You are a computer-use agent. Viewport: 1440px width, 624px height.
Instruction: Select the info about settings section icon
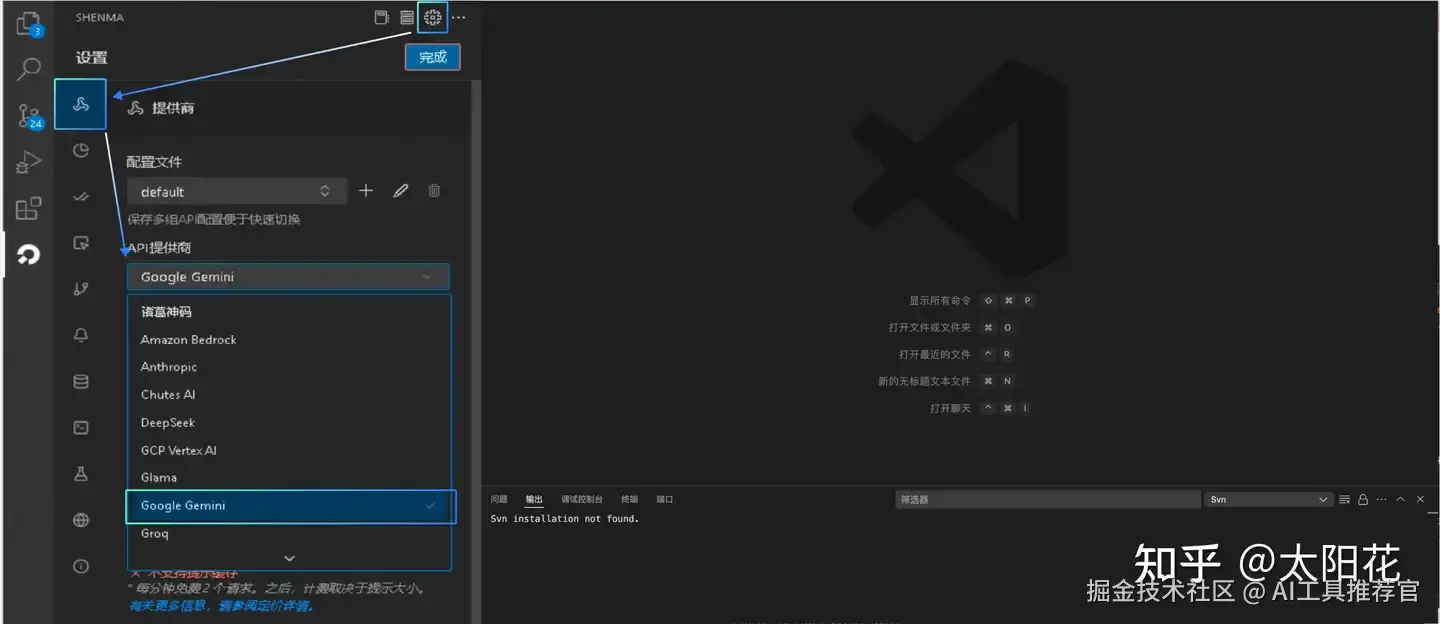pyautogui.click(x=81, y=566)
